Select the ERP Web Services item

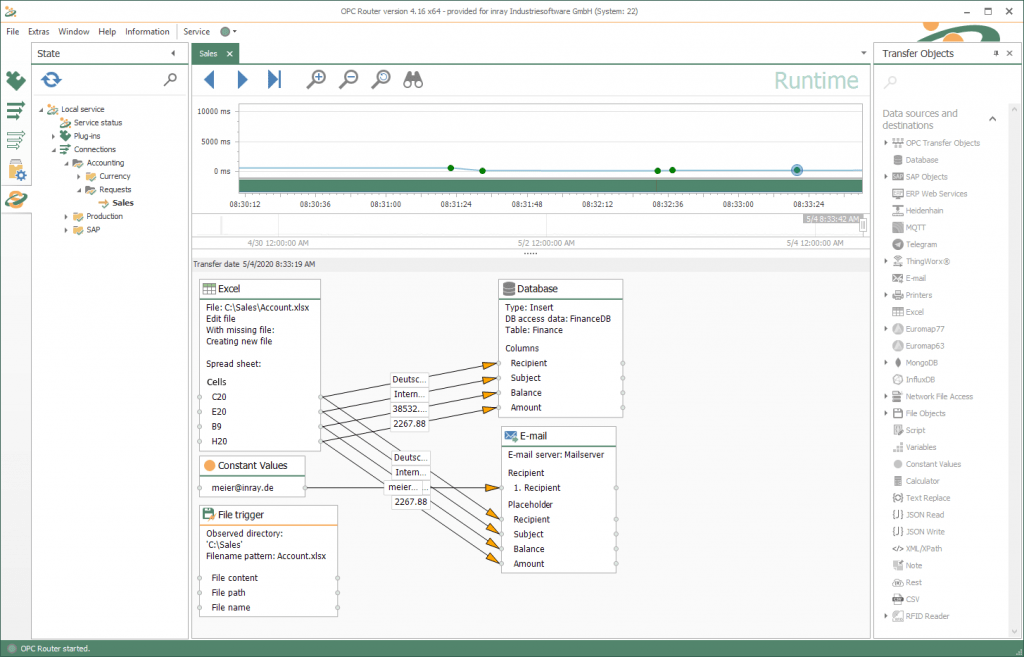936,194
